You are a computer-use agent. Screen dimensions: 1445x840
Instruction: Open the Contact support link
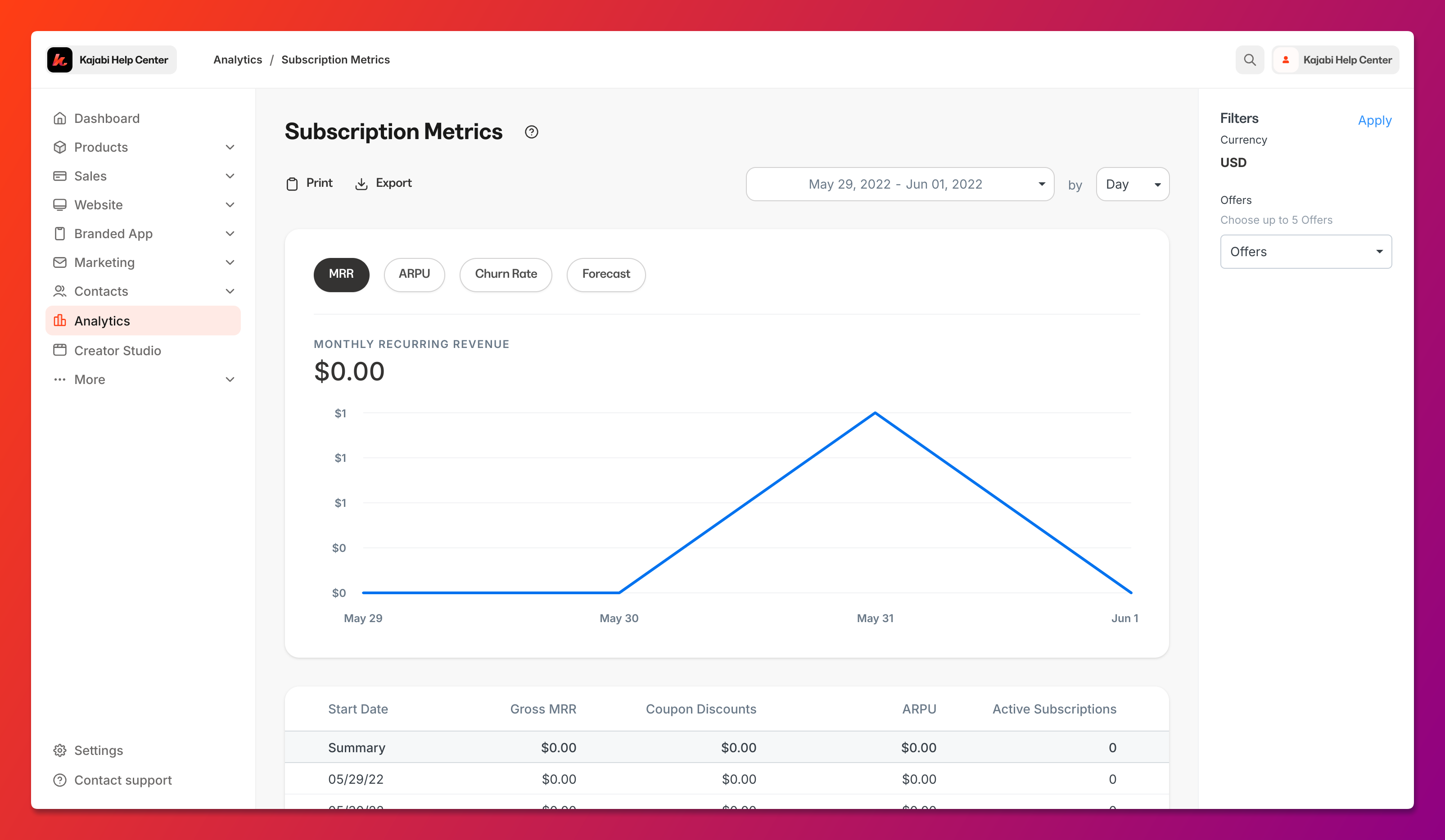[123, 781]
